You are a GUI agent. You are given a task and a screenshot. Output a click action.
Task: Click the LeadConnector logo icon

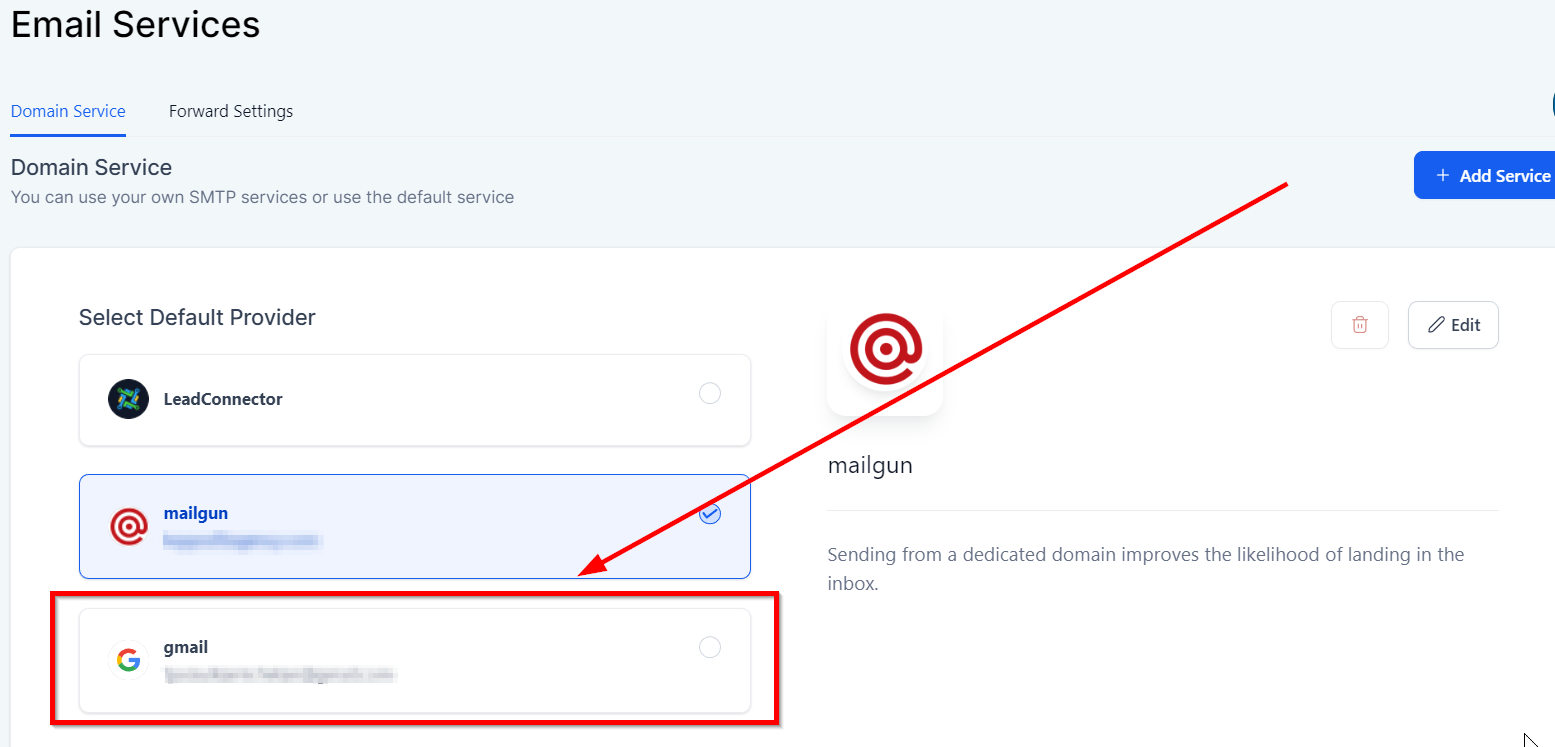click(x=129, y=399)
